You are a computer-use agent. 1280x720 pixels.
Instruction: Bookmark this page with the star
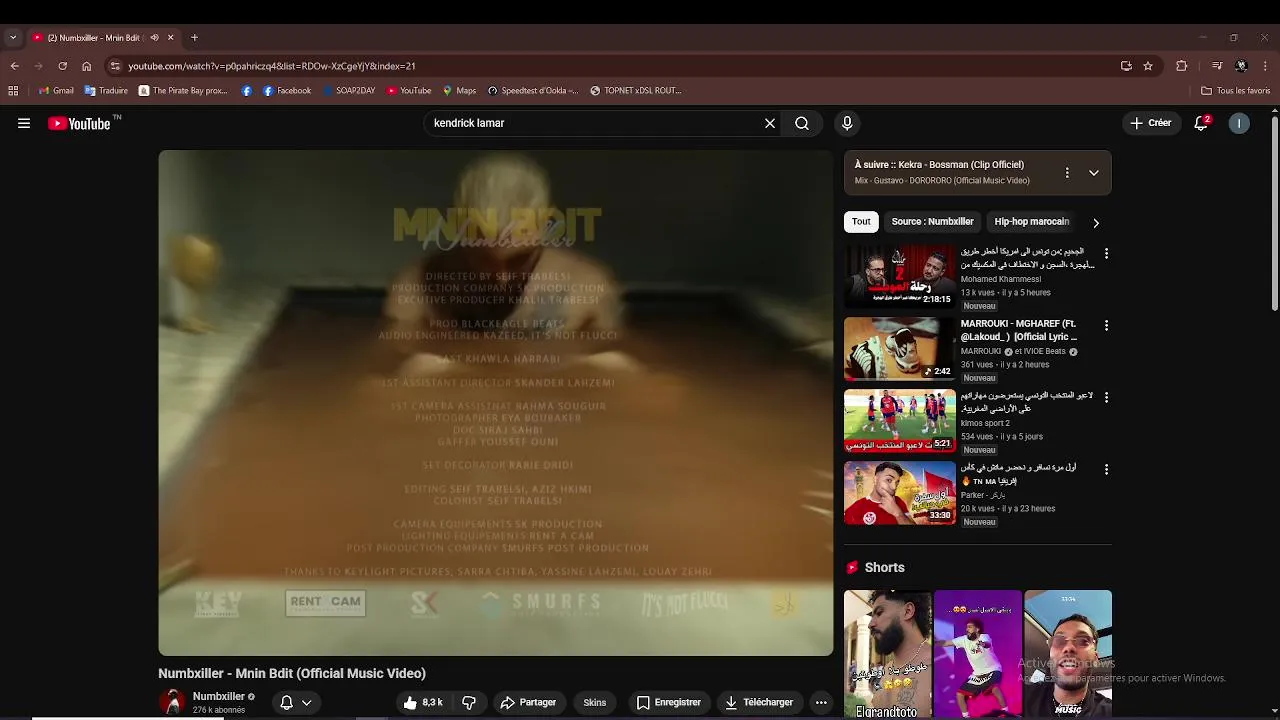click(x=1148, y=66)
